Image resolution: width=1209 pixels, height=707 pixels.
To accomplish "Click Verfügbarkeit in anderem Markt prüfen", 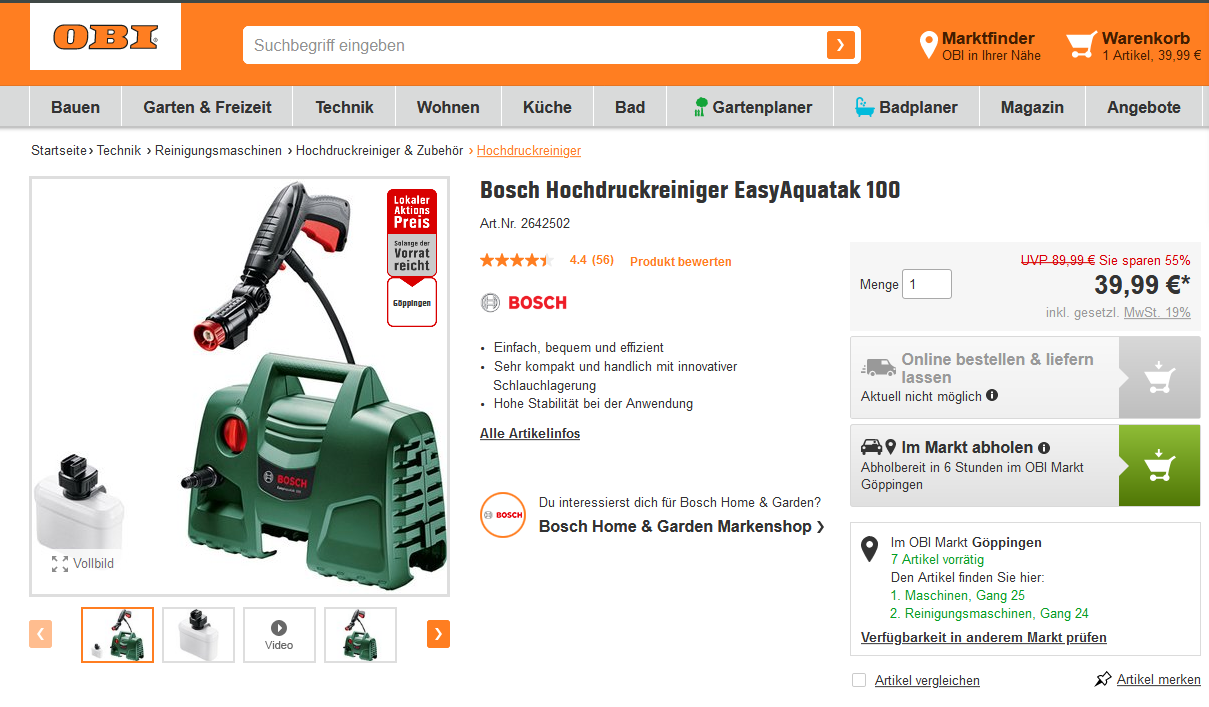I will (x=984, y=637).
